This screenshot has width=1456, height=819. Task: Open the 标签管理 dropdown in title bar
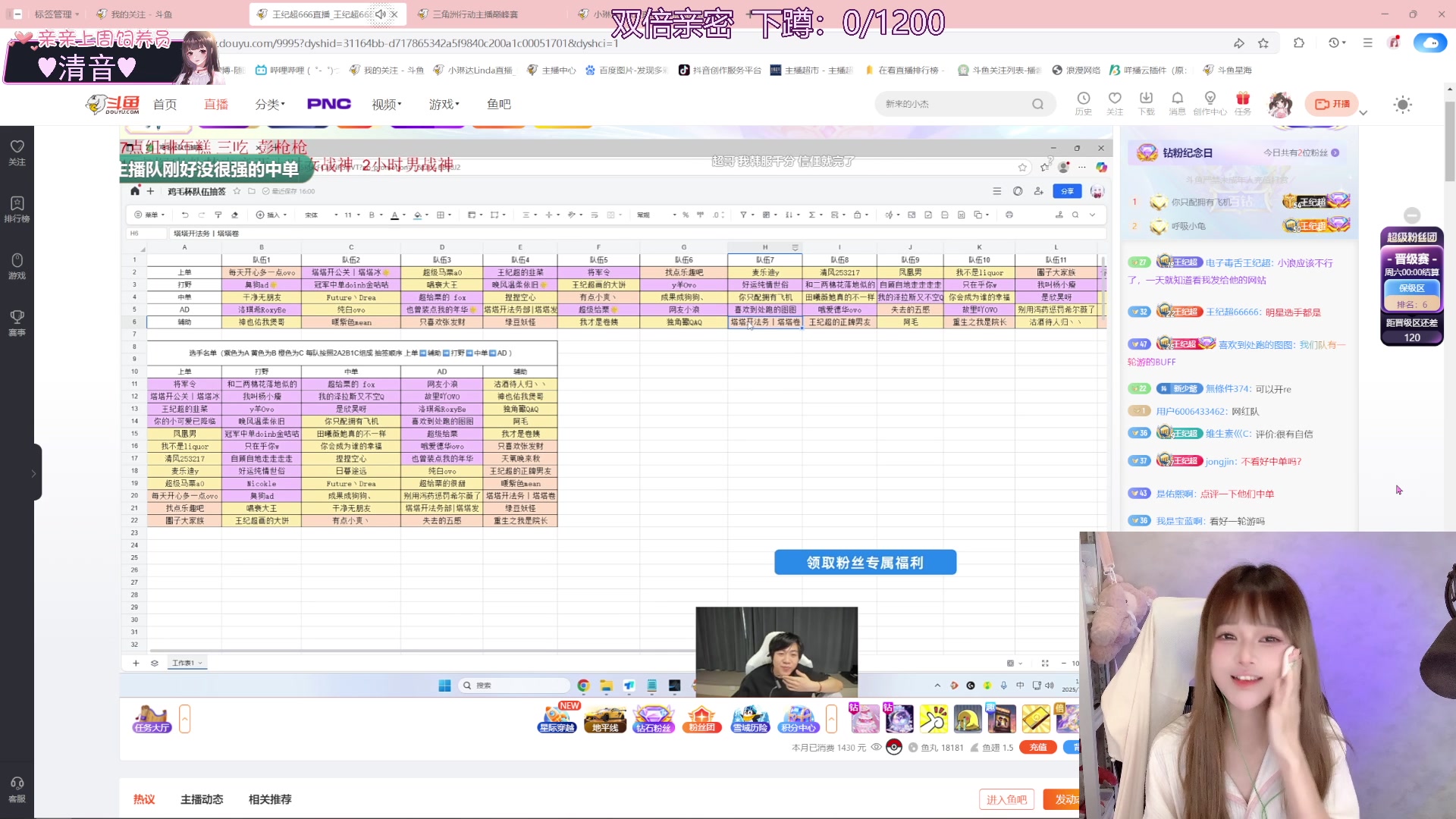coord(56,14)
